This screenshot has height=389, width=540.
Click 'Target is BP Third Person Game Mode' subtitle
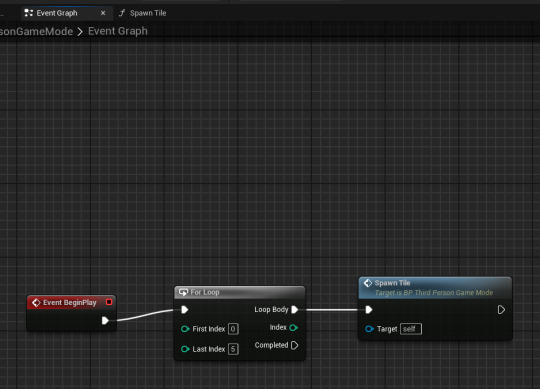pyautogui.click(x=434, y=293)
